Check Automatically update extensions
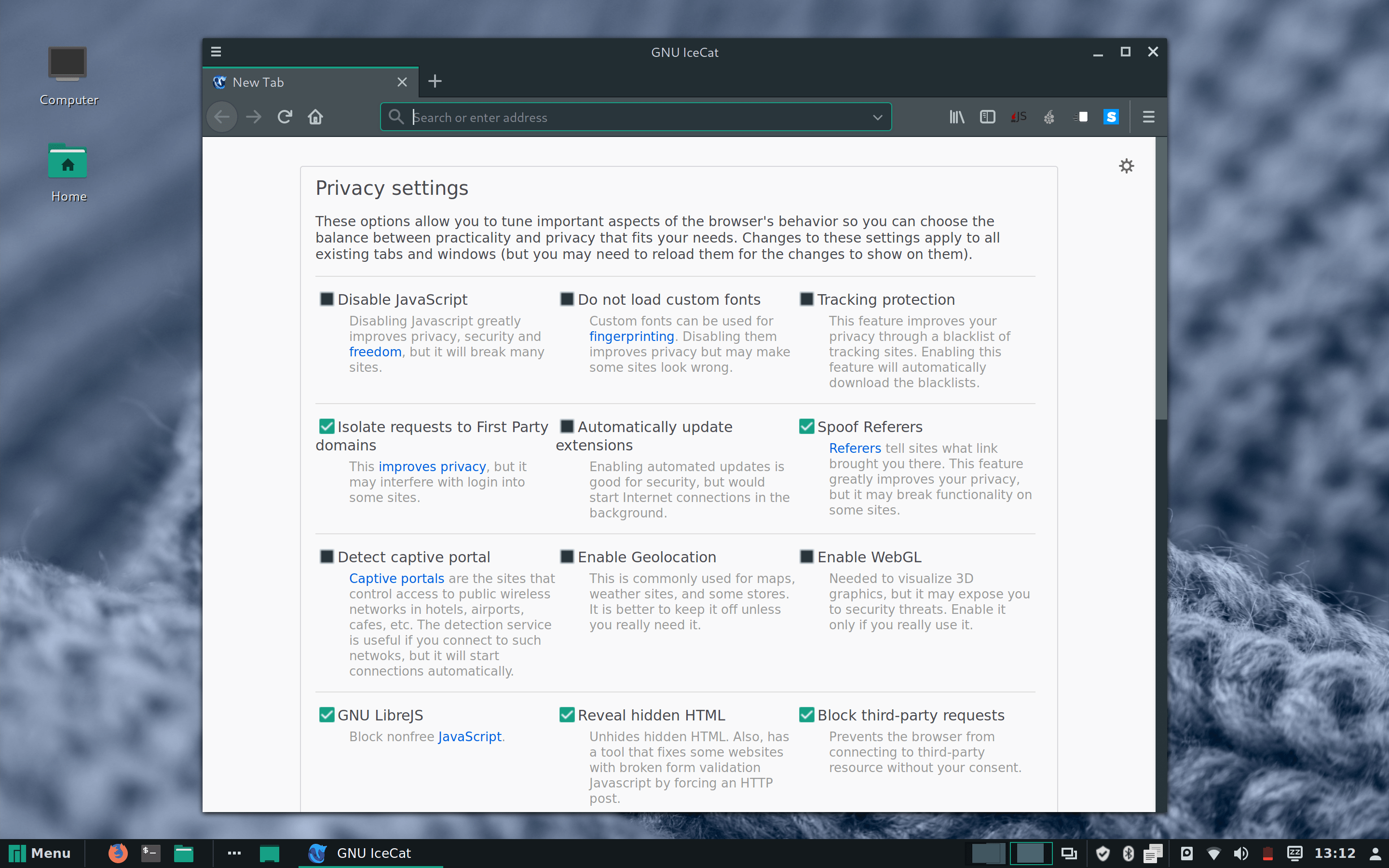Screen dimensions: 1389x868 [567, 426]
